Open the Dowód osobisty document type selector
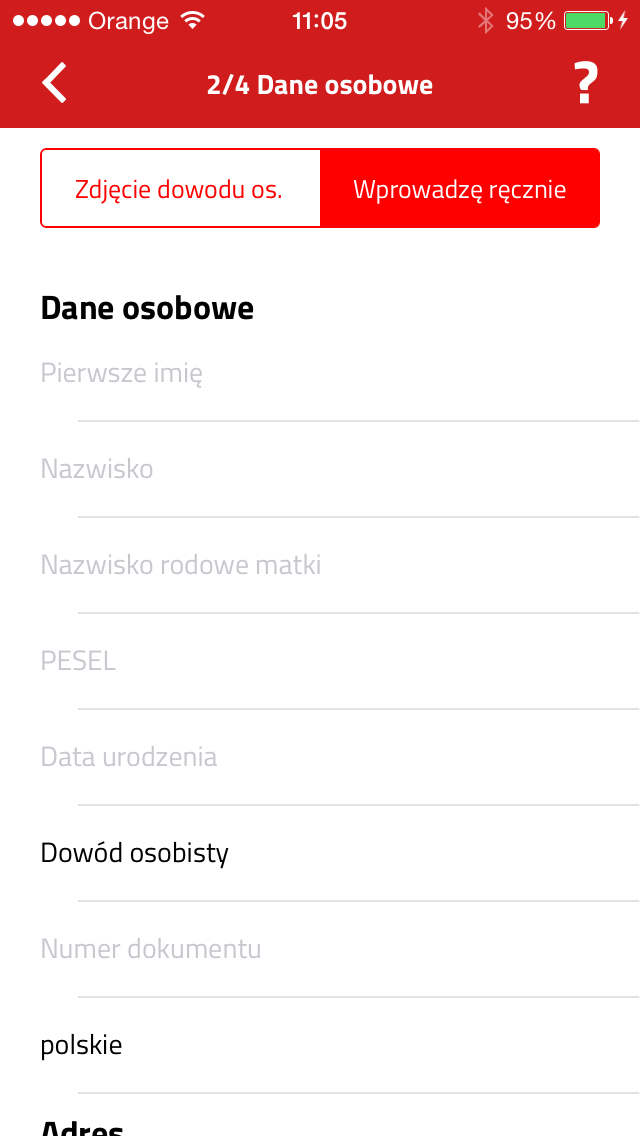Screen dimensions: 640x1136 tap(320, 853)
